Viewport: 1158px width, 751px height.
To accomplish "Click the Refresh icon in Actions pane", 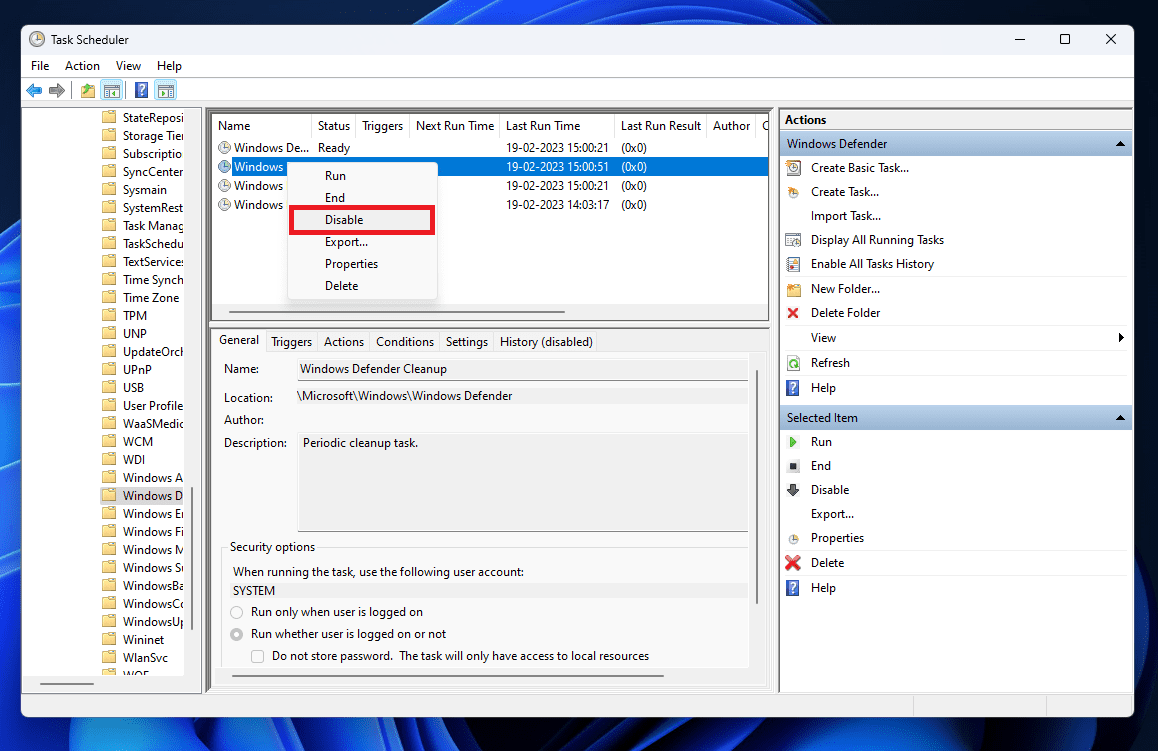I will coord(793,363).
